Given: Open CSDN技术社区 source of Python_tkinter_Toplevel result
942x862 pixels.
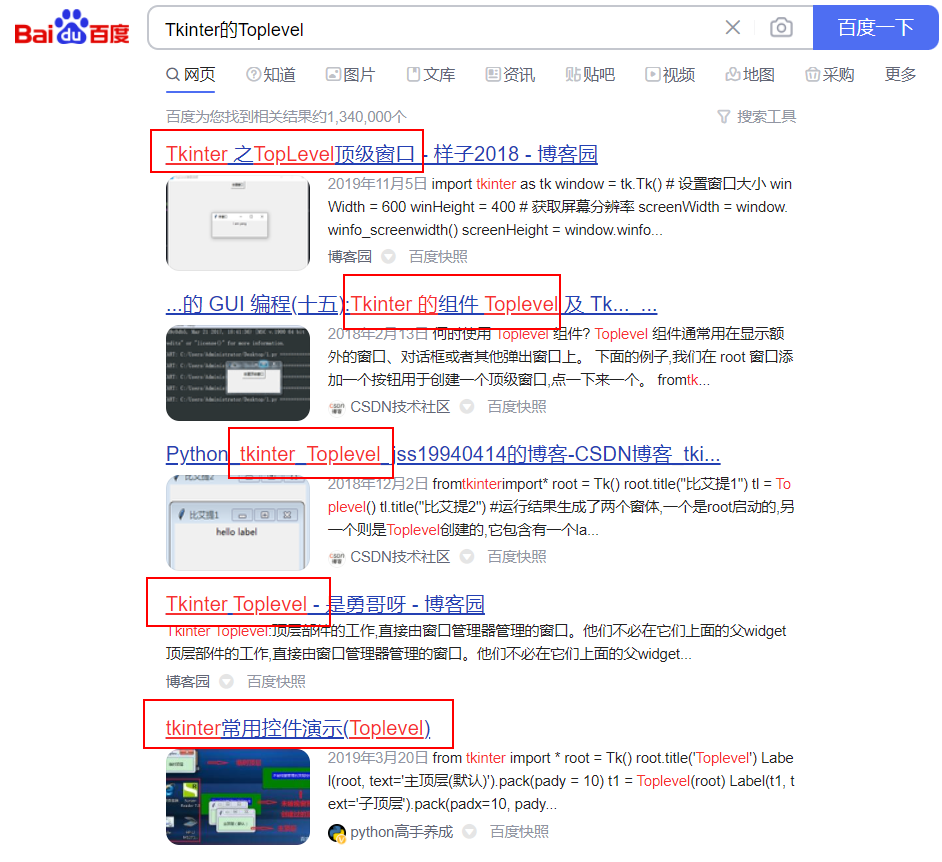Looking at the screenshot, I should (400, 557).
